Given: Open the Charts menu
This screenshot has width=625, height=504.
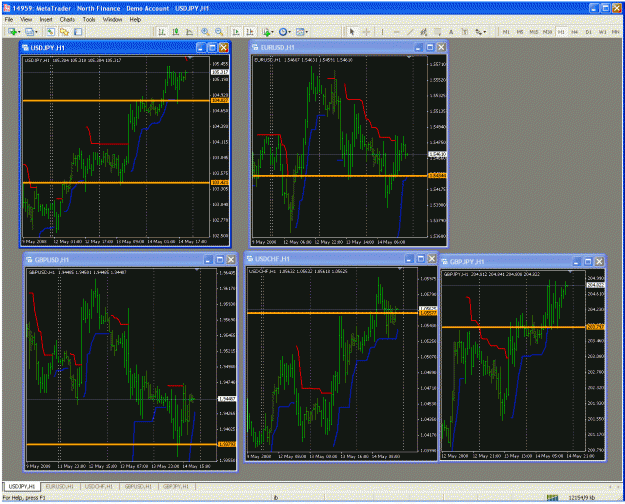Looking at the screenshot, I should pyautogui.click(x=67, y=19).
